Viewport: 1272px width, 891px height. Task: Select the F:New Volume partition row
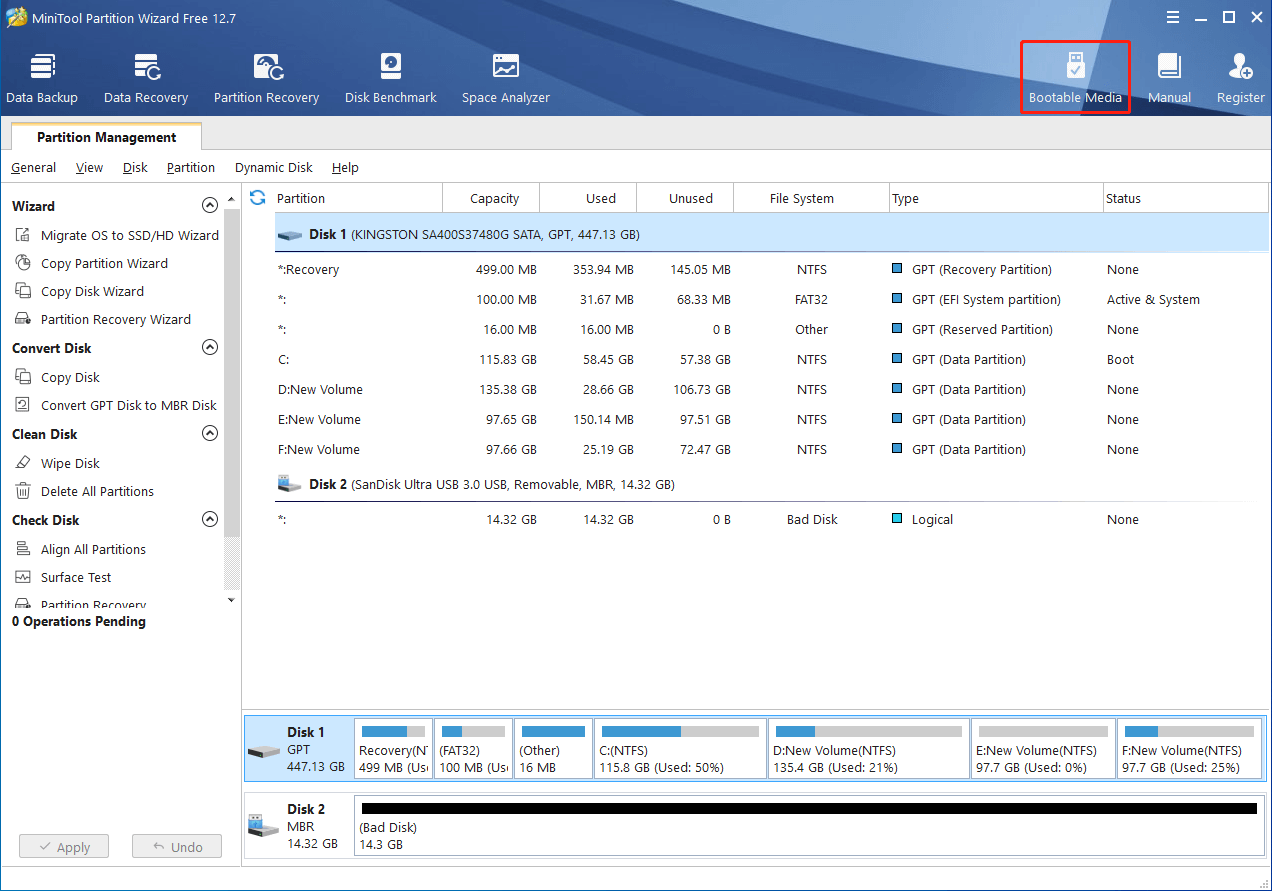point(770,449)
